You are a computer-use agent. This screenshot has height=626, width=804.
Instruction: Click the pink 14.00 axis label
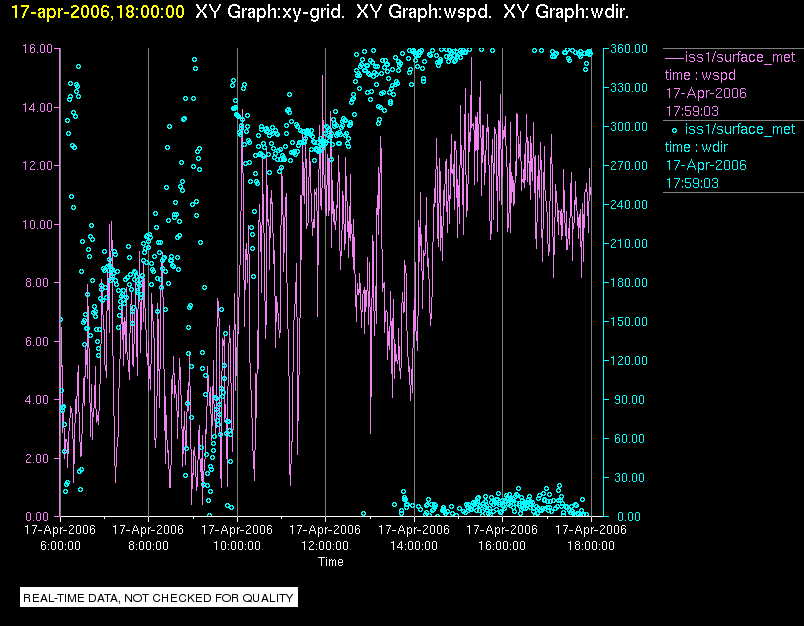[37, 108]
